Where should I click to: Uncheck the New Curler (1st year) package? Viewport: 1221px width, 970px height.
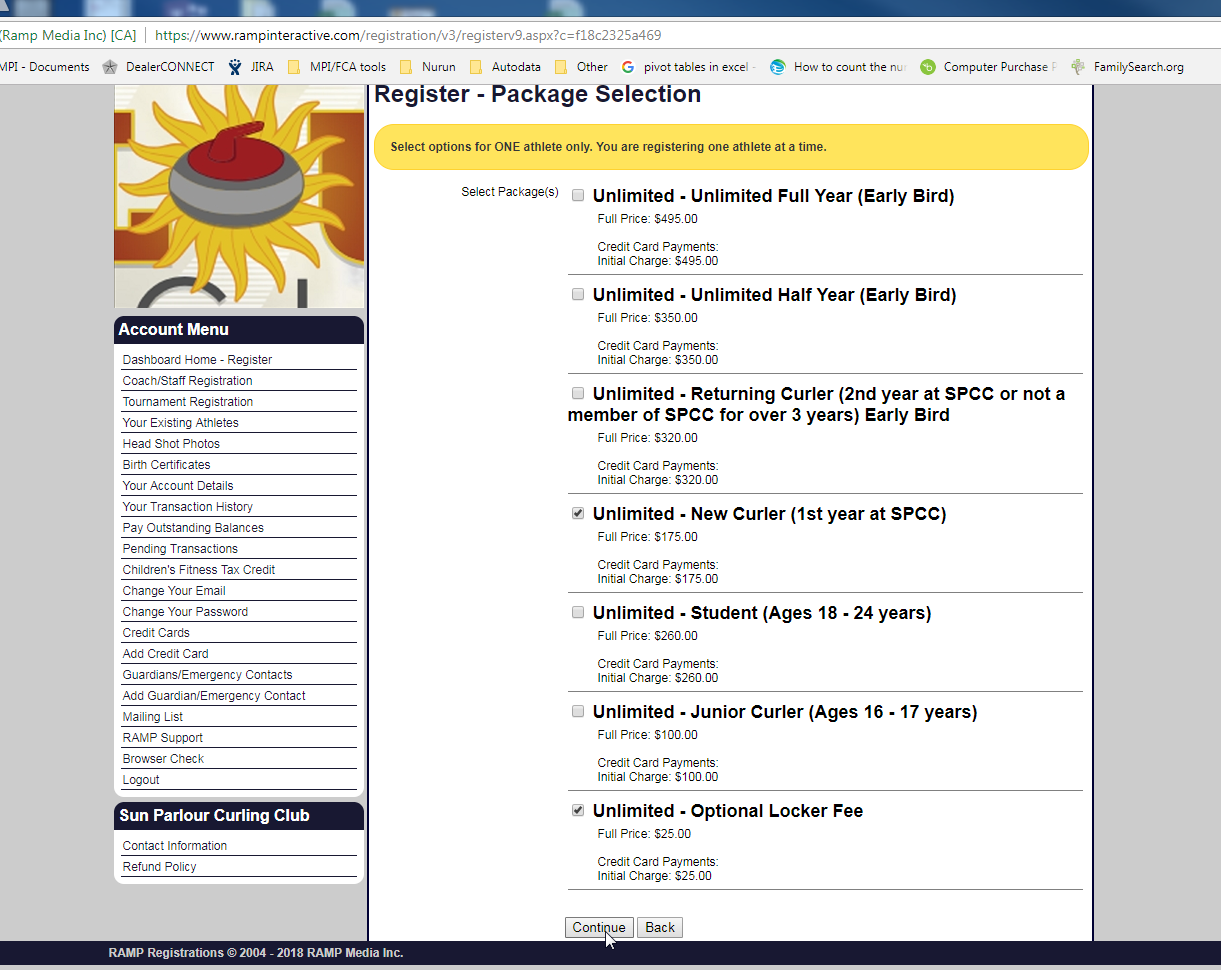[578, 513]
